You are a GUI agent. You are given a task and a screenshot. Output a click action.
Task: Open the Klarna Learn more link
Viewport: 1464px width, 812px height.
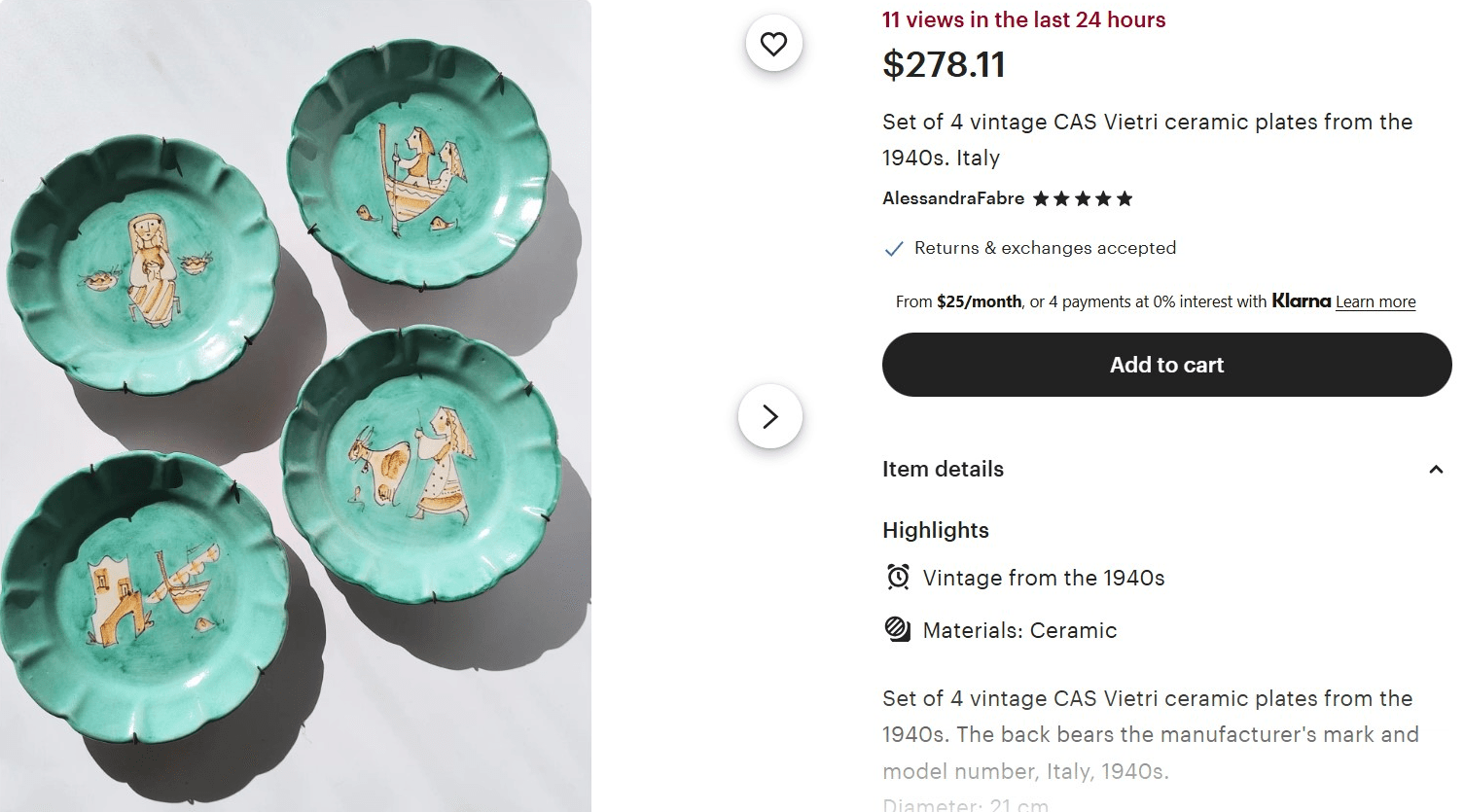click(x=1375, y=301)
